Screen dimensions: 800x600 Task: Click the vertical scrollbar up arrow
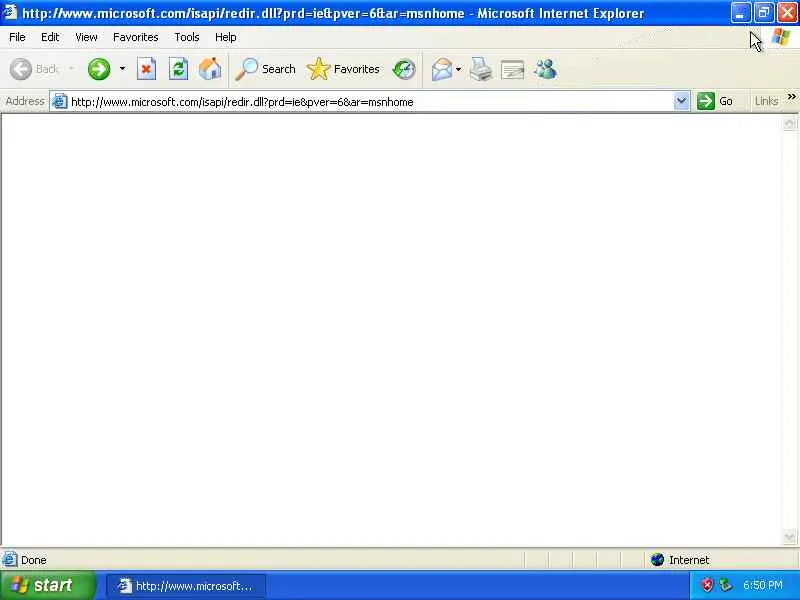pos(789,123)
